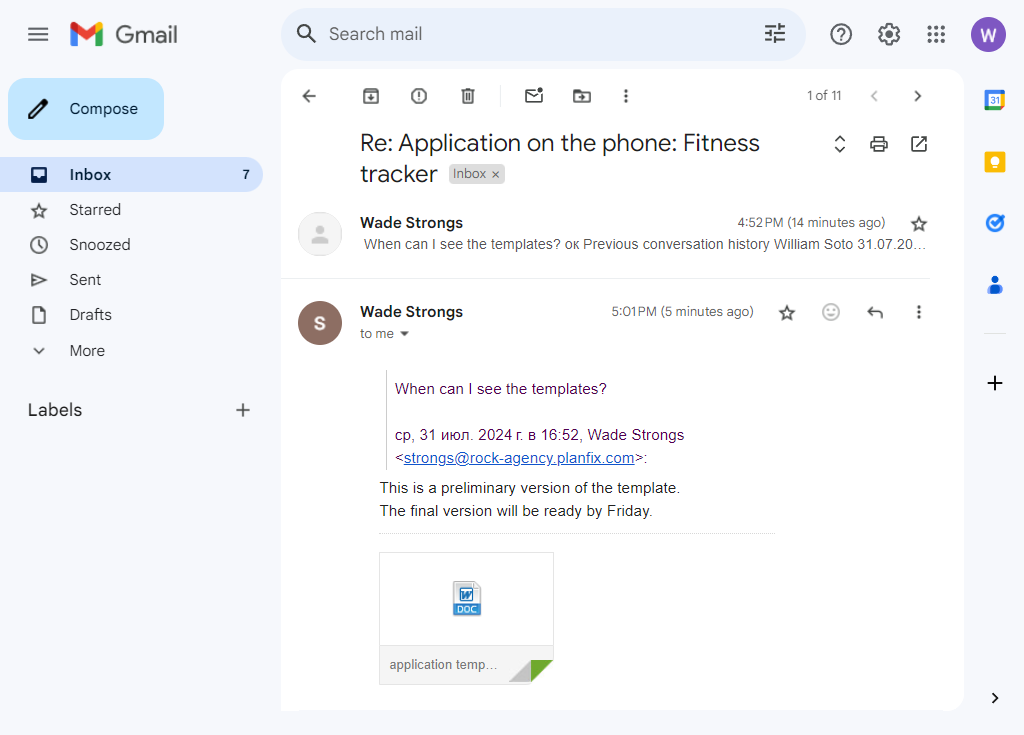Remove the Inbox label from conversation
Screen dimensions: 1024x735
(x=496, y=174)
